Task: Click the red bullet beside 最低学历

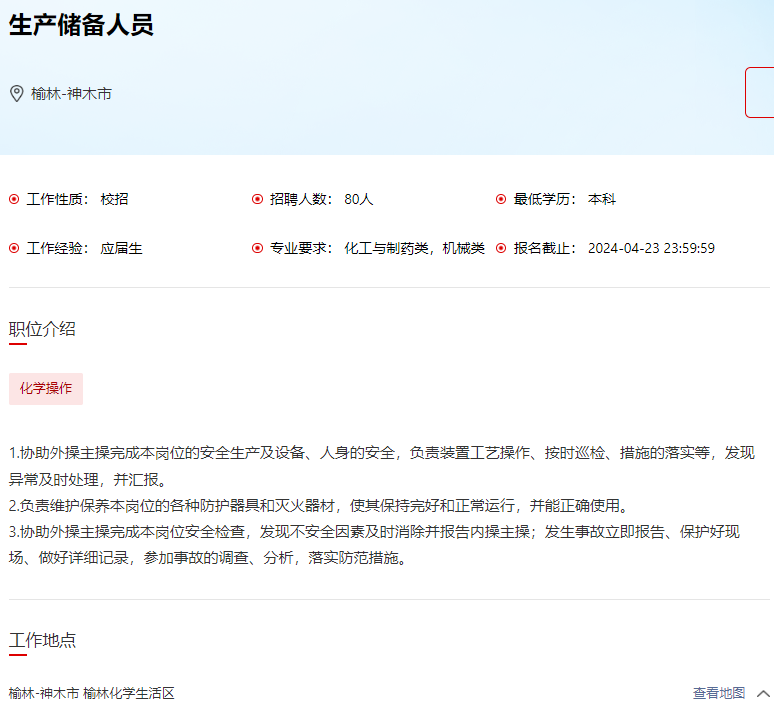Action: point(501,199)
